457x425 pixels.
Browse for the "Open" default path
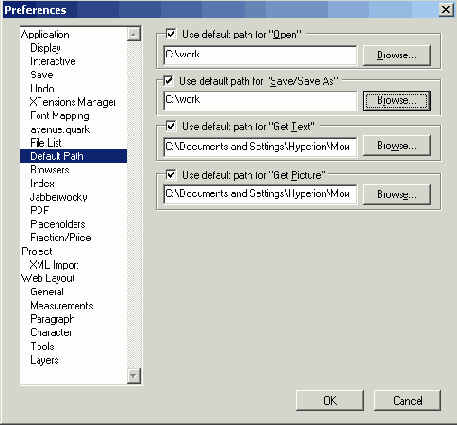tap(397, 55)
